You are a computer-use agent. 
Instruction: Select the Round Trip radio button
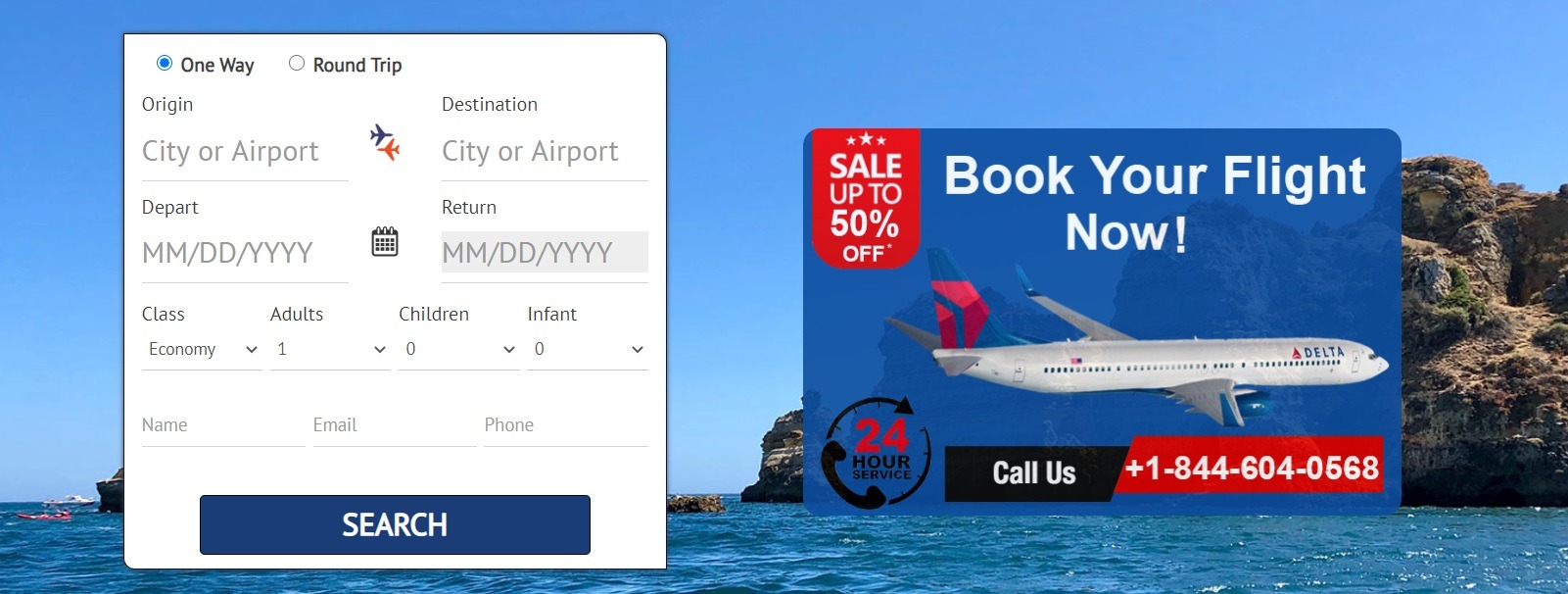click(297, 63)
